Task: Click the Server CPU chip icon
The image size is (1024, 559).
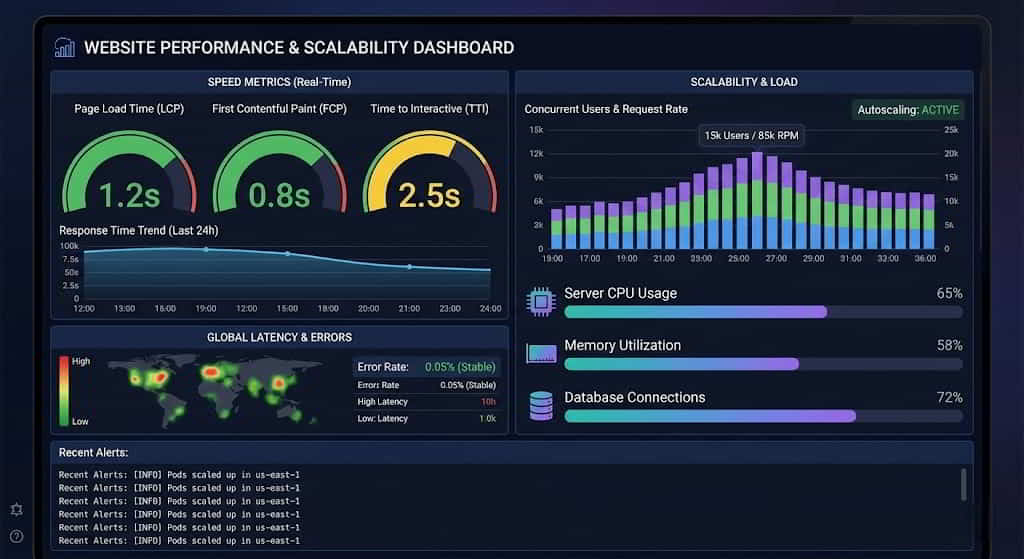Action: click(541, 301)
